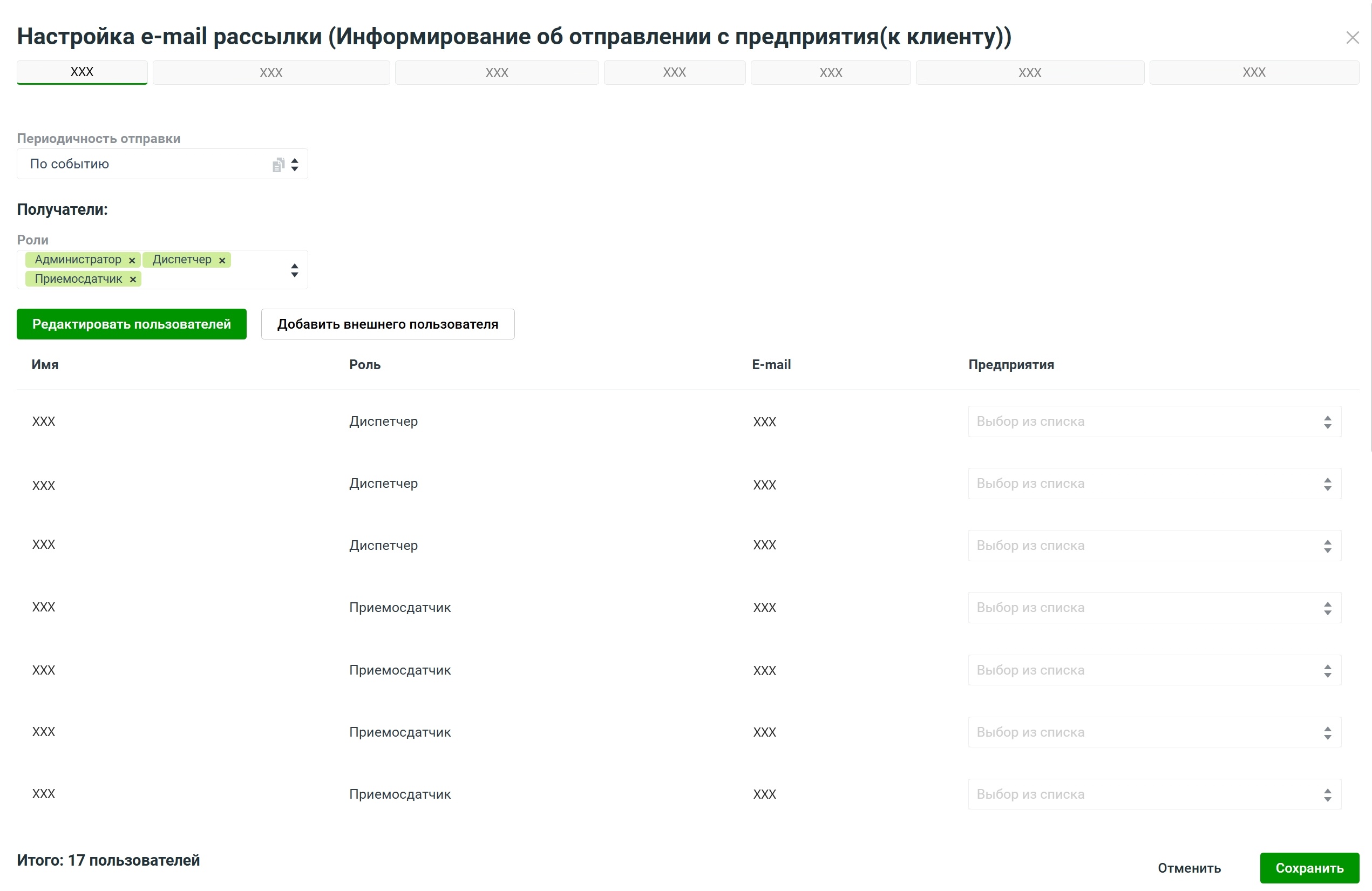The height and width of the screenshot is (891, 1372).
Task: Remove the Администратор role tag
Action: tap(132, 261)
